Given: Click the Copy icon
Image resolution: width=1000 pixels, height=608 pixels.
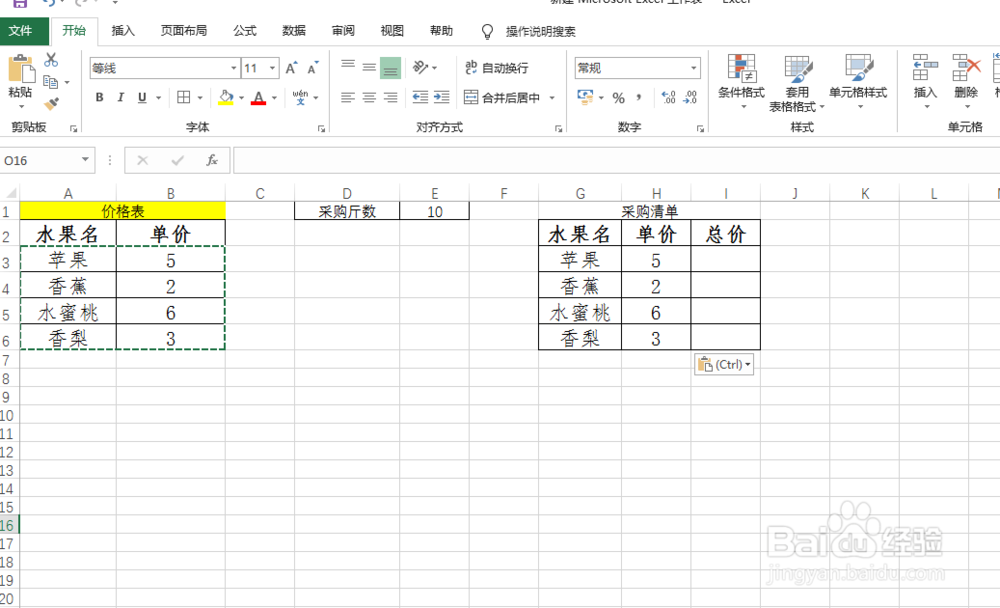Looking at the screenshot, I should click(50, 82).
